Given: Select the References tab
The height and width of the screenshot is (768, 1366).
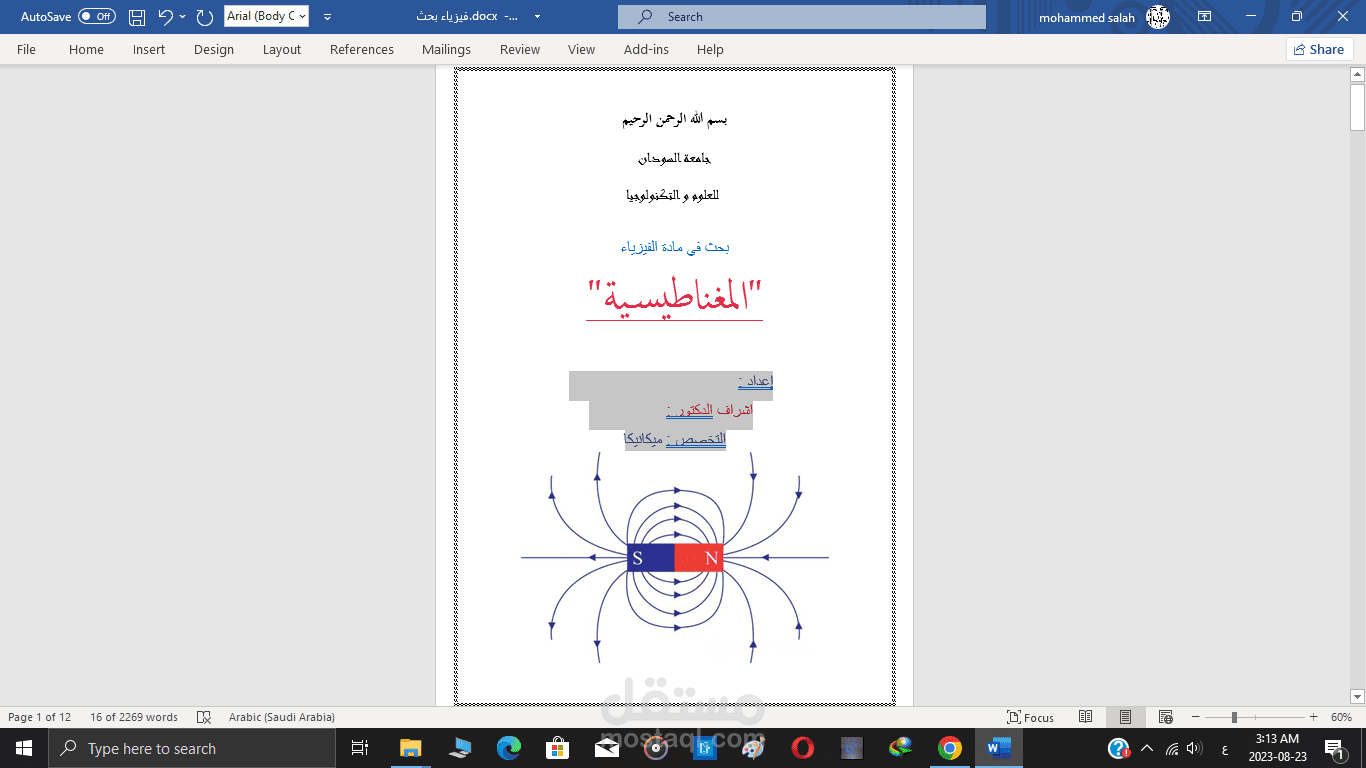Looking at the screenshot, I should pyautogui.click(x=362, y=49).
